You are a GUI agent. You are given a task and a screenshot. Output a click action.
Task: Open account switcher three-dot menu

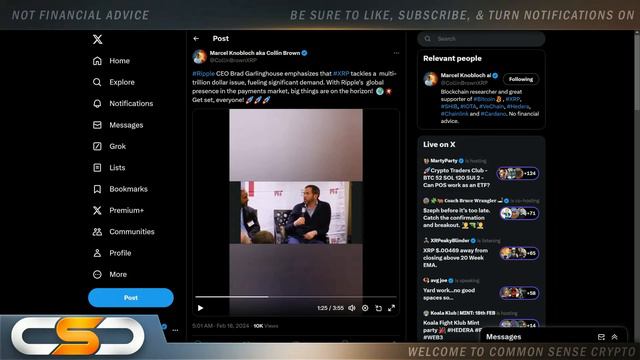pos(175,330)
